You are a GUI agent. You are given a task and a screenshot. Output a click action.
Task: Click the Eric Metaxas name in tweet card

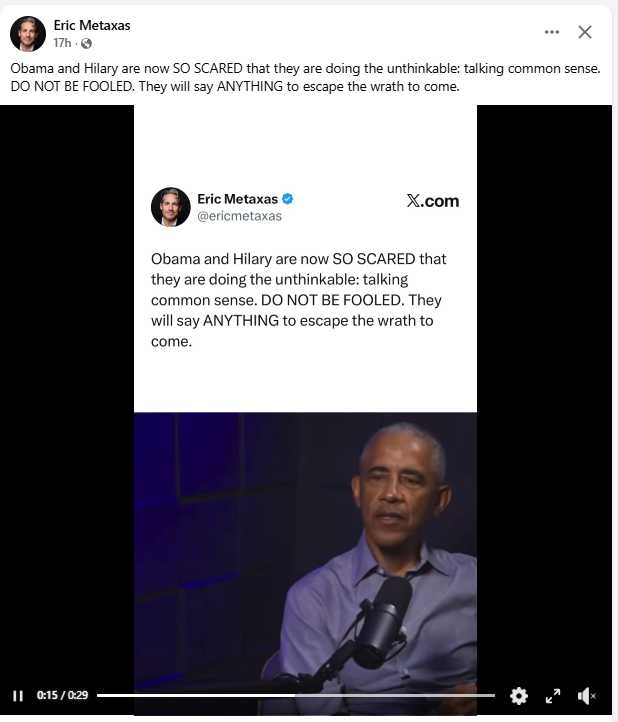(237, 199)
